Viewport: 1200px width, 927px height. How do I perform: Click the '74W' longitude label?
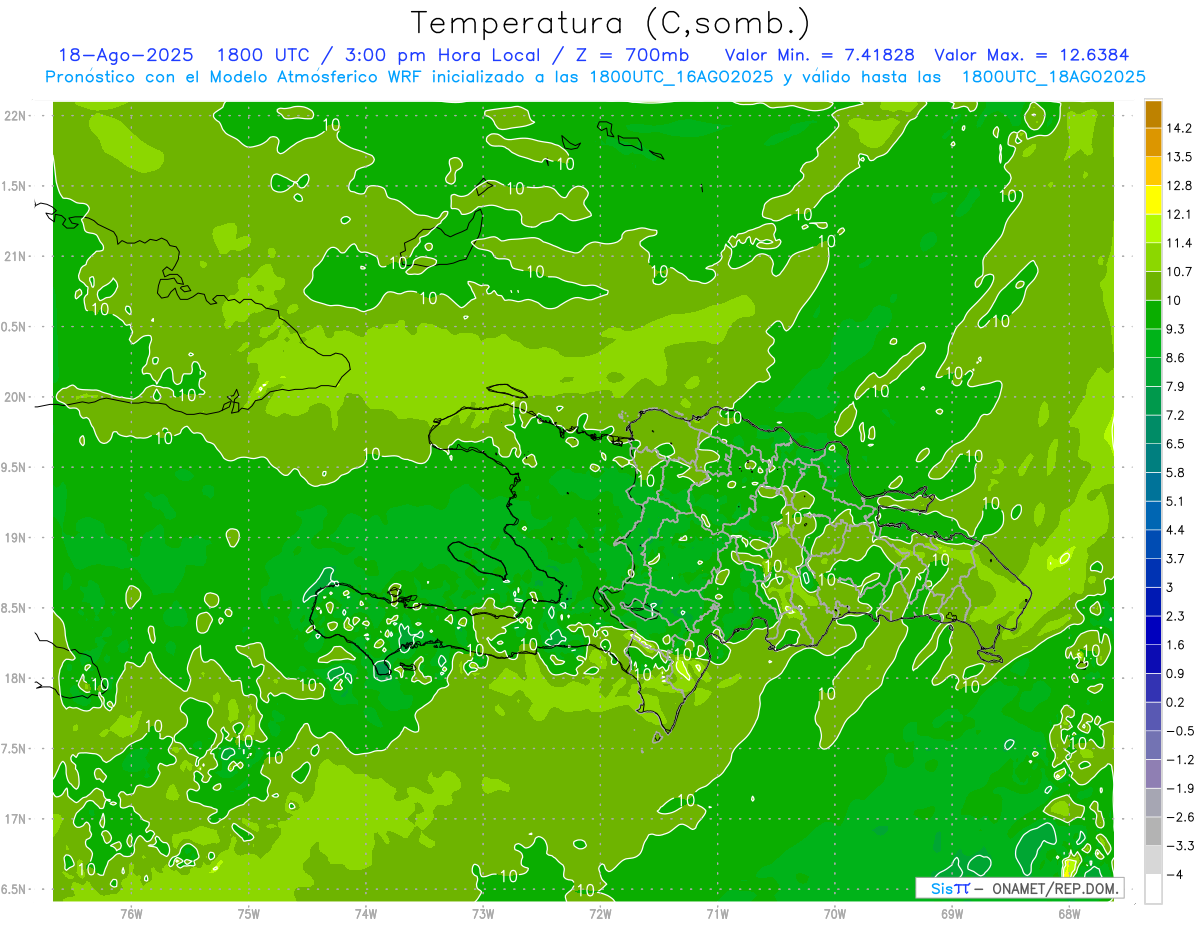365,913
